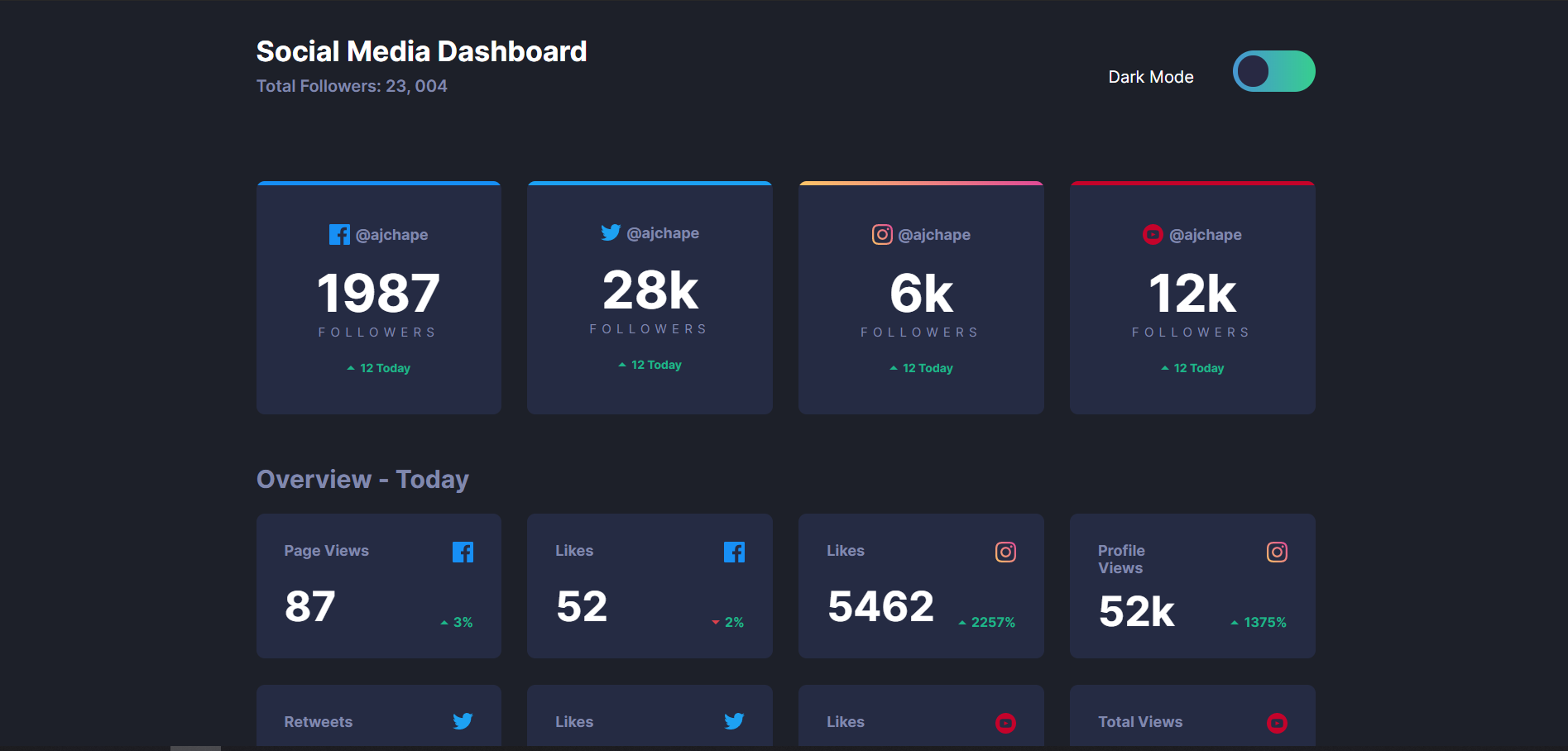The image size is (1568, 751).
Task: Click the Instagram icon on the Profile Views card
Action: 1277,551
